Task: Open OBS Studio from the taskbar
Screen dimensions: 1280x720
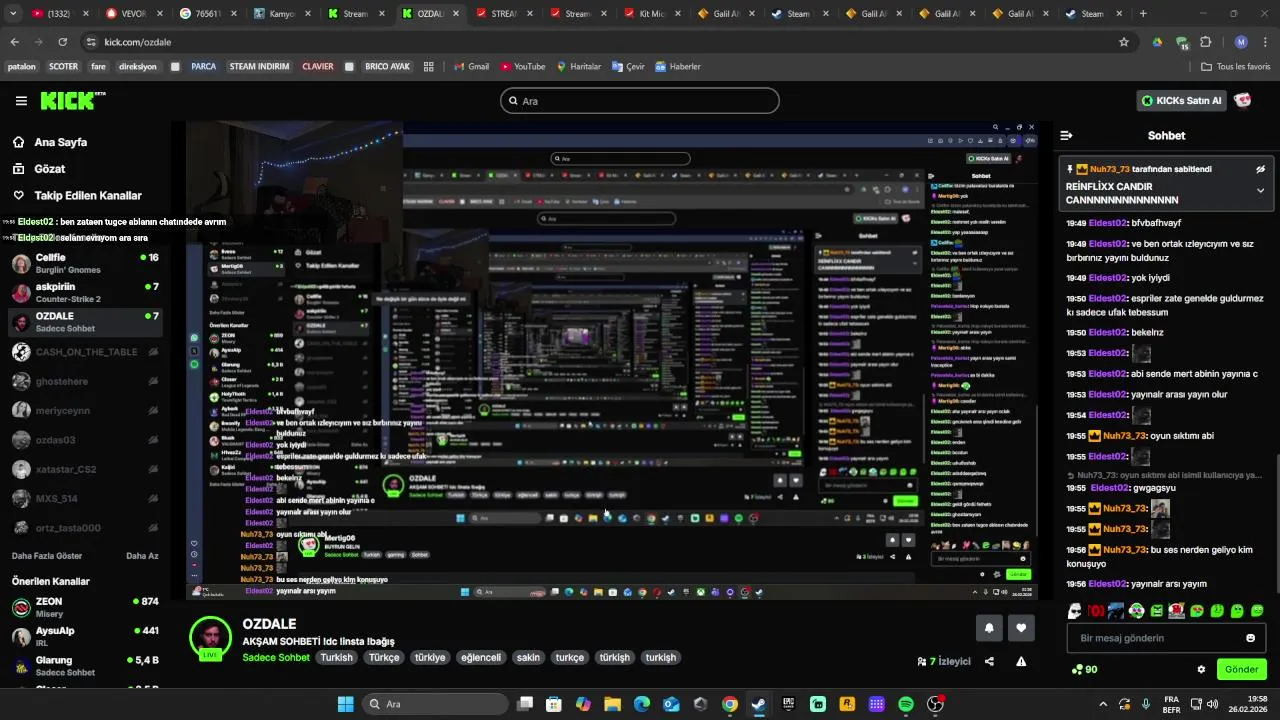Action: (936, 704)
